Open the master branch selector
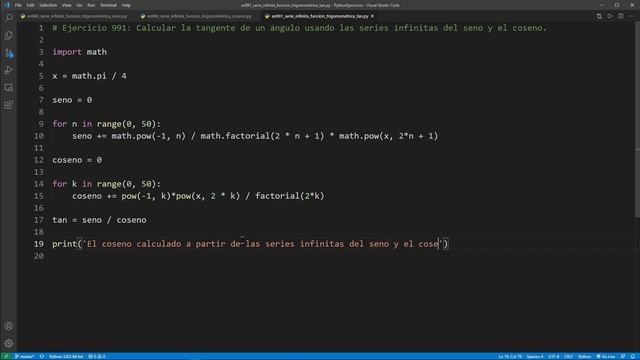The width and height of the screenshot is (640, 360). coord(24,356)
